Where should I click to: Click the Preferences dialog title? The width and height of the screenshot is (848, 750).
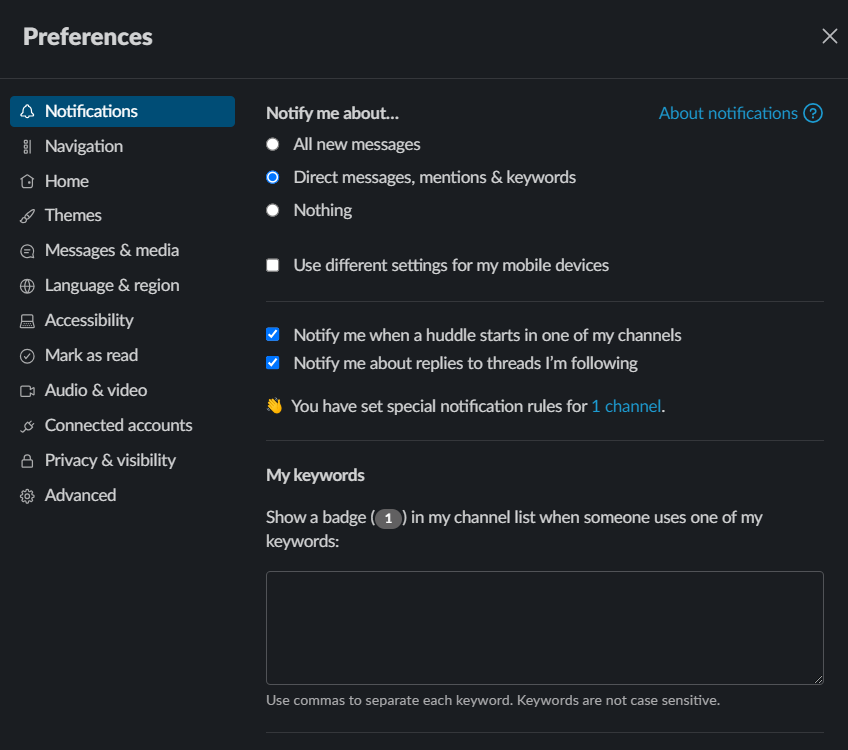pyautogui.click(x=88, y=37)
